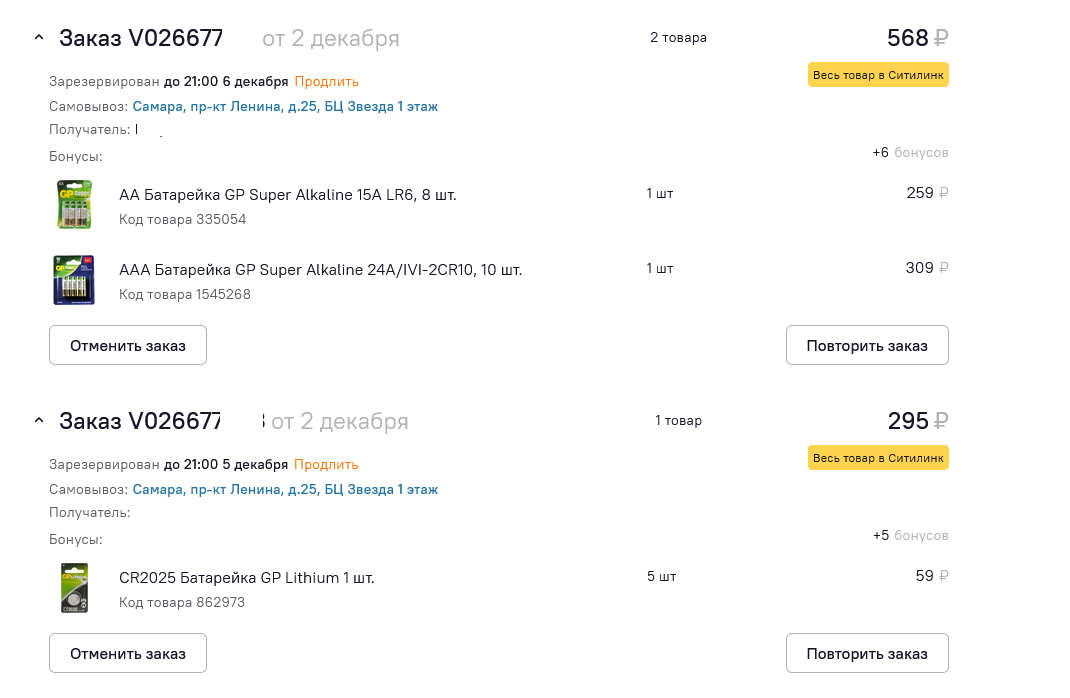The width and height of the screenshot is (1070, 698).
Task: Click the CR2025 Батарейка GP Lithium title
Action: pos(246,578)
